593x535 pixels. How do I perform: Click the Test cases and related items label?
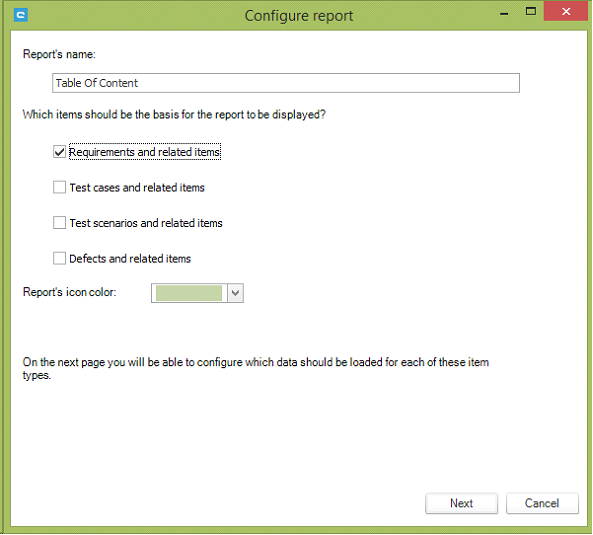click(137, 188)
